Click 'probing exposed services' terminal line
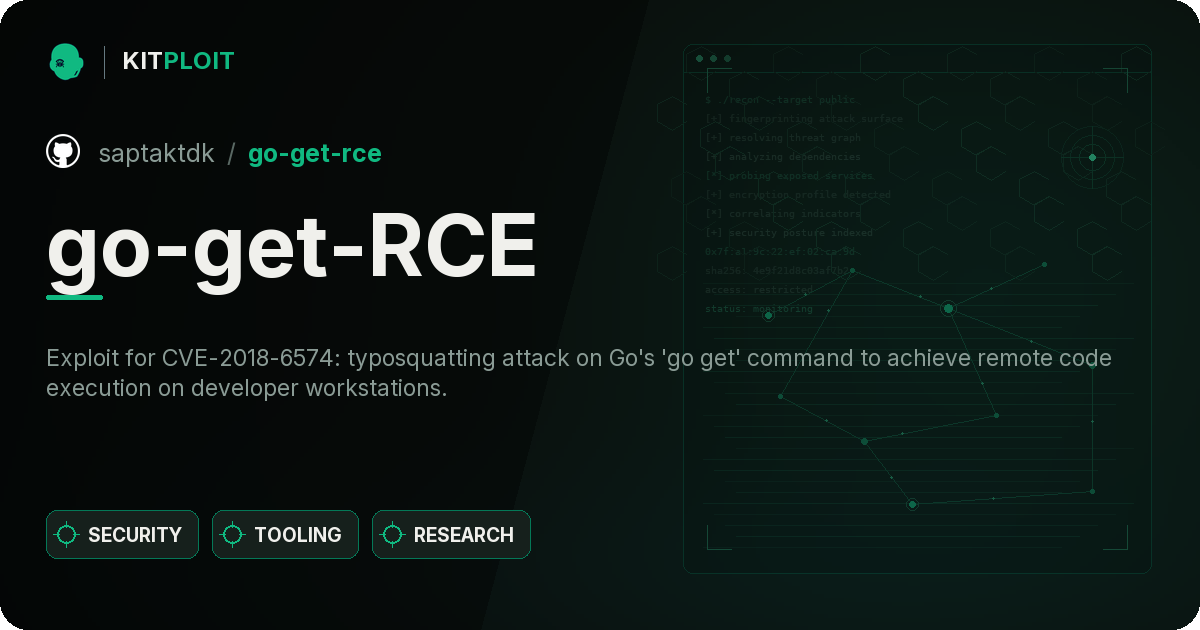The width and height of the screenshot is (1200, 630). pyautogui.click(x=790, y=175)
